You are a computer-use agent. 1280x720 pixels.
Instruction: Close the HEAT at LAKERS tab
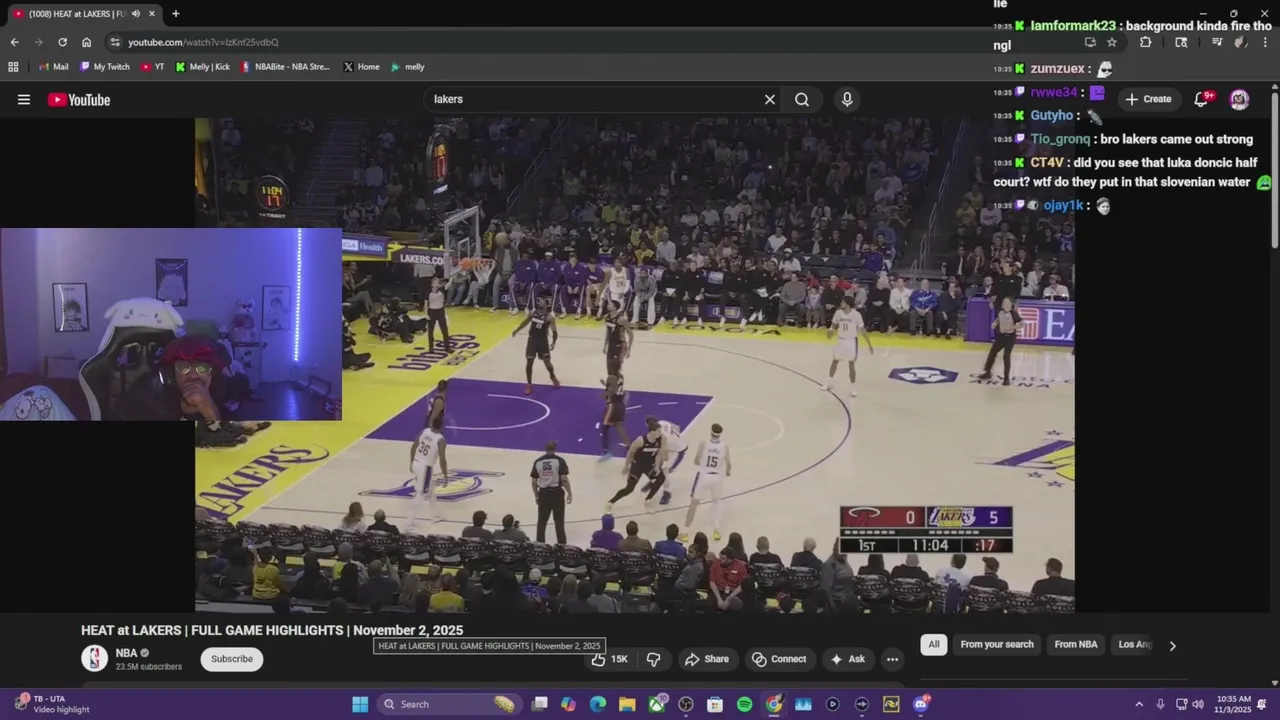pyautogui.click(x=151, y=14)
